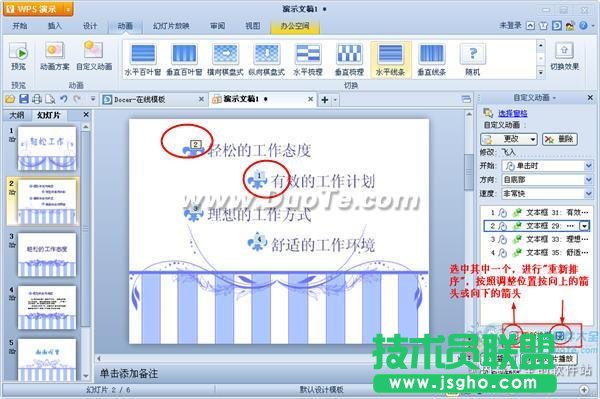Close the 自定义动画 task pane
Viewport: 600px width, 399px height.
tap(590, 98)
